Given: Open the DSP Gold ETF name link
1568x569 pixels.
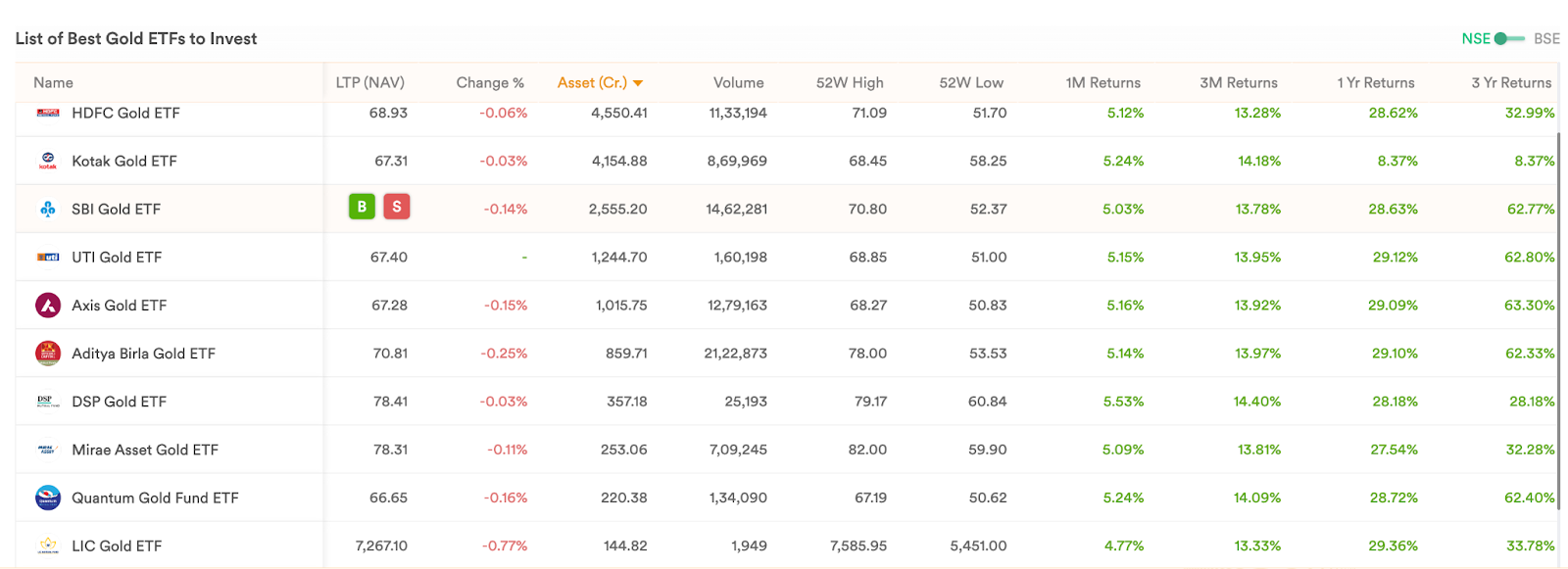Looking at the screenshot, I should pos(119,402).
